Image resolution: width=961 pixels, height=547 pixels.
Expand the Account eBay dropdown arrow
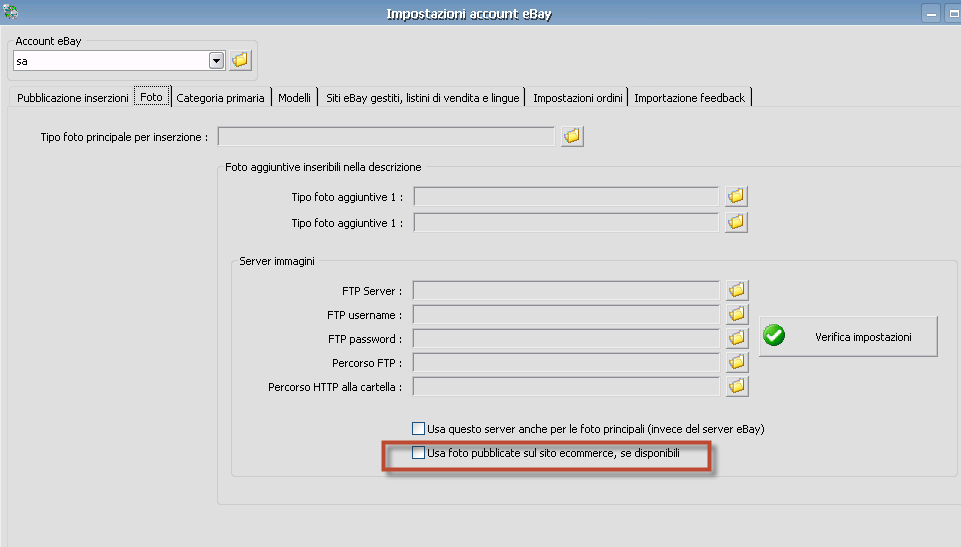(216, 61)
